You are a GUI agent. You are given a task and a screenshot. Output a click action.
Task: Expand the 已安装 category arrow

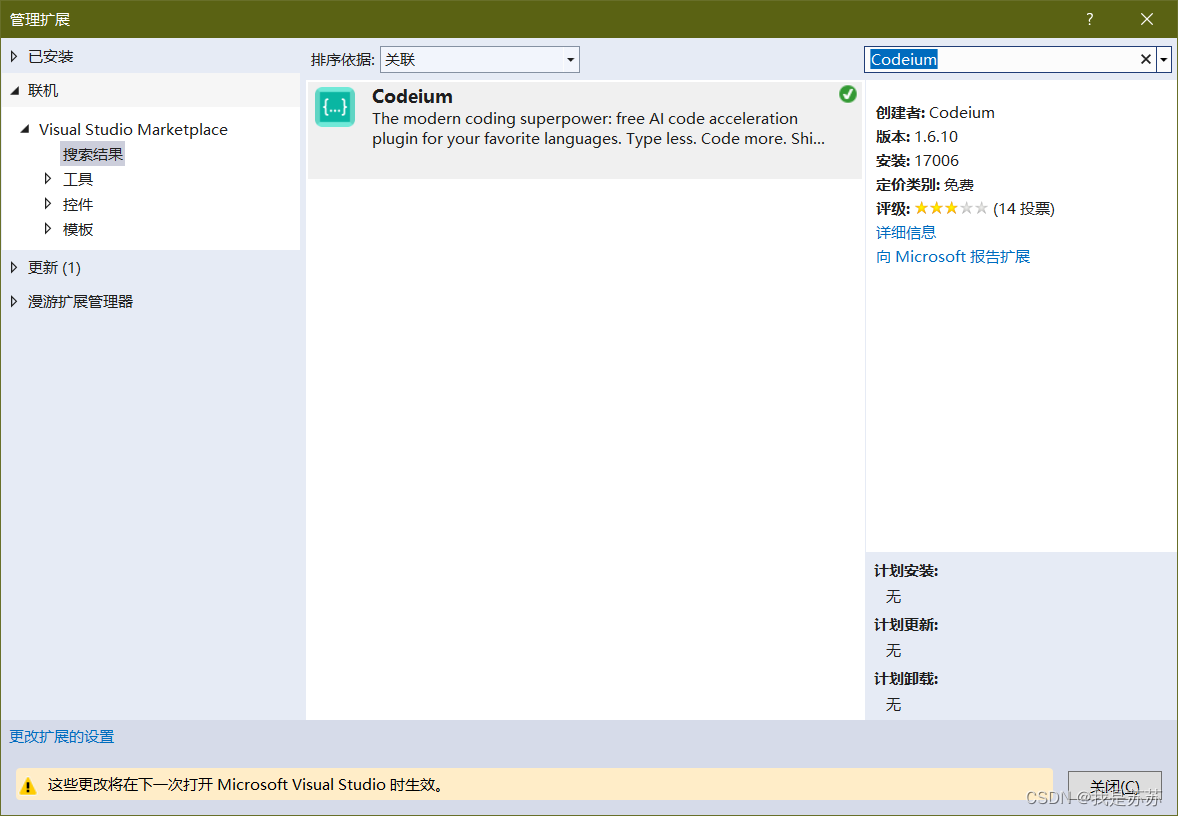(14, 56)
